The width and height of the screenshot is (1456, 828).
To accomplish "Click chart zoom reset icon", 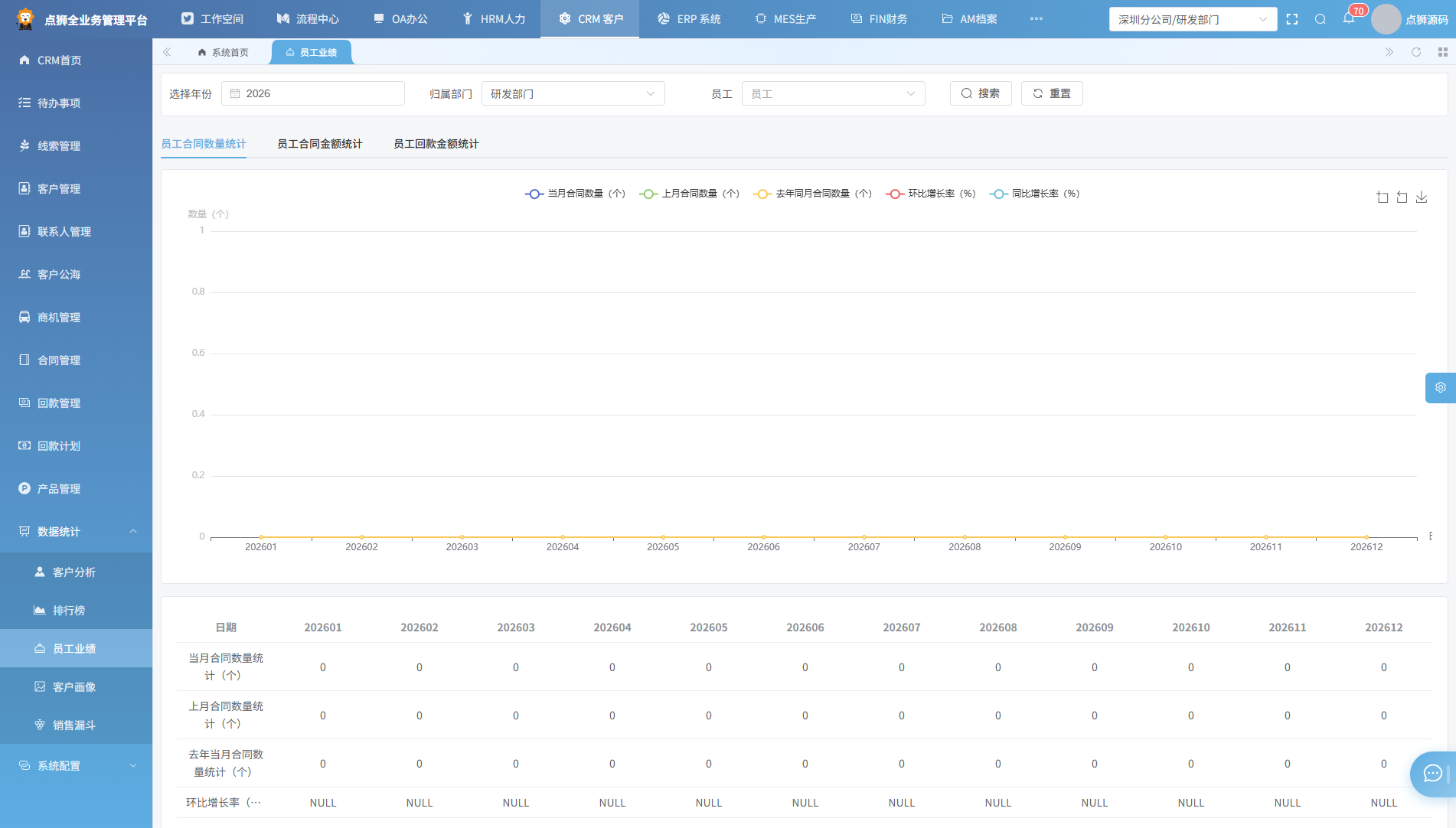I will 1402,197.
